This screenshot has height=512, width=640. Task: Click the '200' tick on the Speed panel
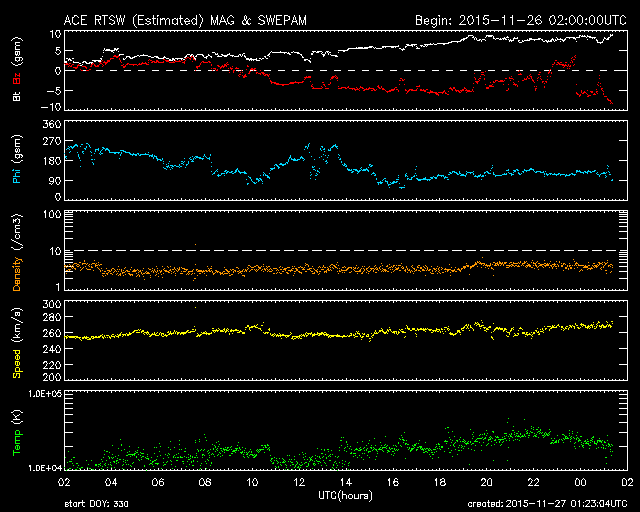pos(52,377)
